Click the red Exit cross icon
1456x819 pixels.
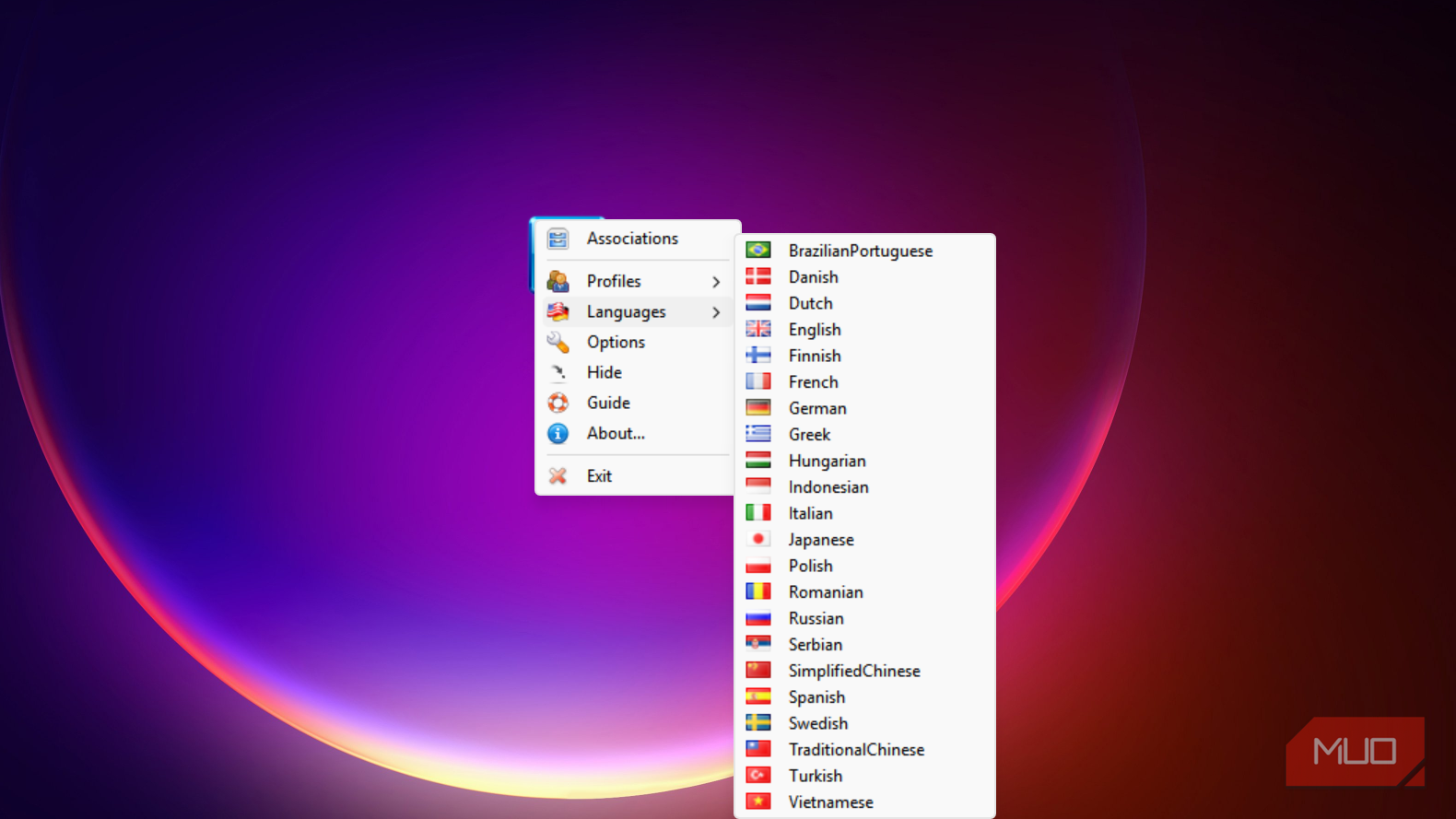[558, 475]
